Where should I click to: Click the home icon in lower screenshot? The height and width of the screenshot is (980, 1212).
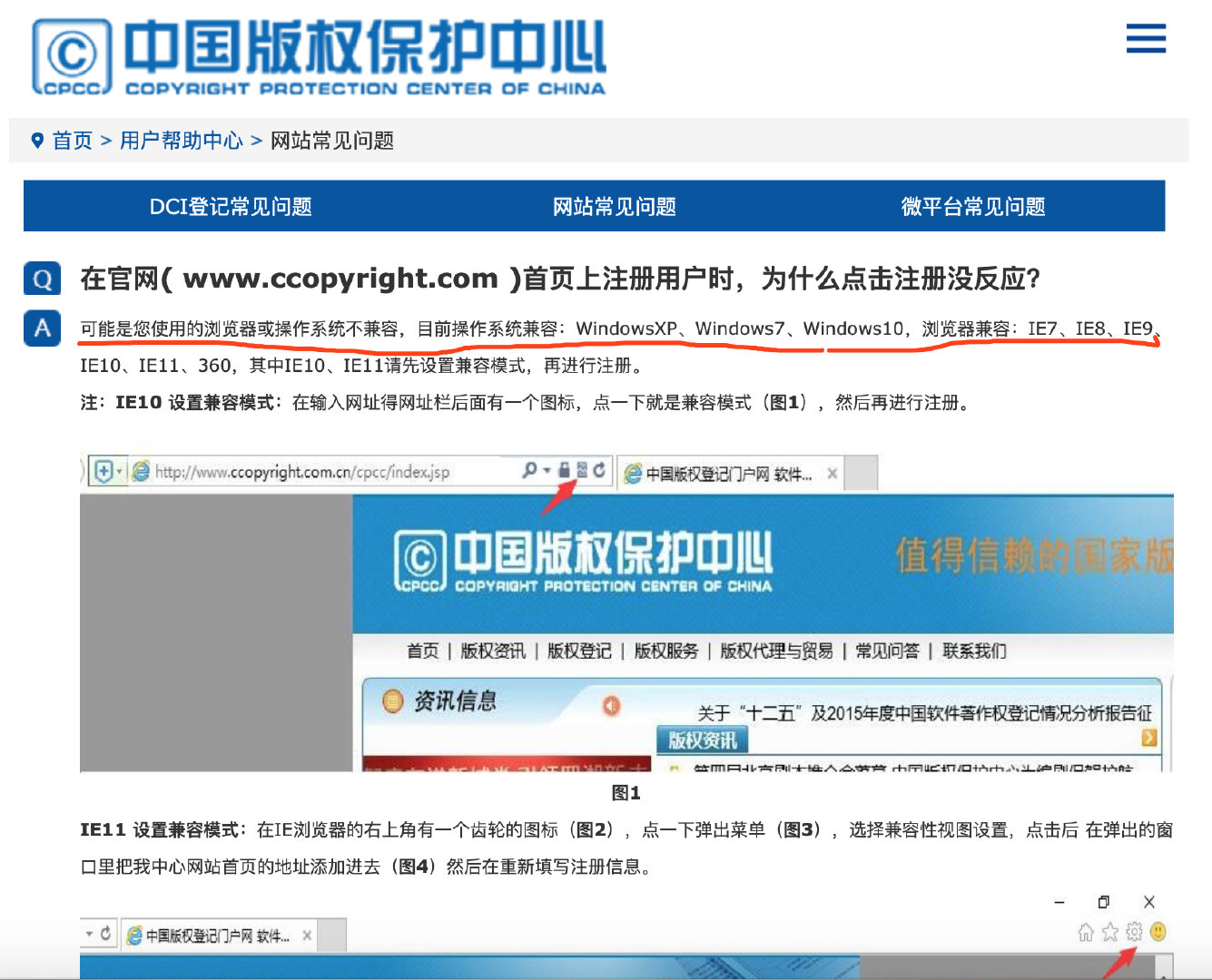(1086, 932)
